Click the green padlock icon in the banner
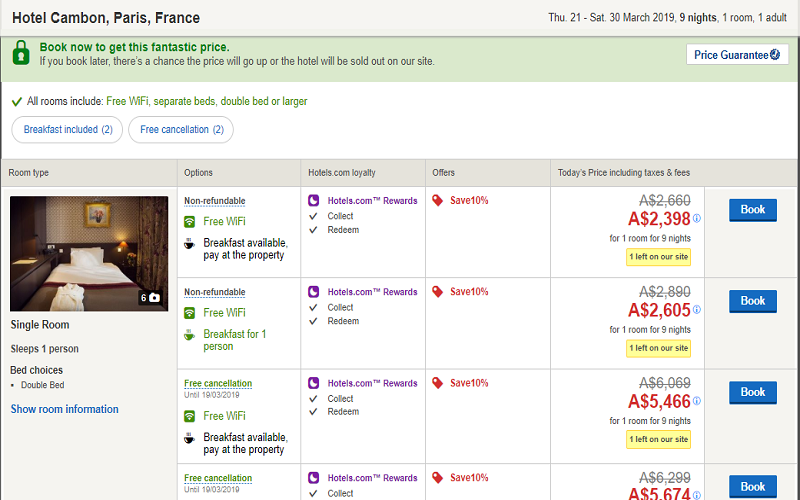This screenshot has width=800, height=500. click(x=21, y=53)
